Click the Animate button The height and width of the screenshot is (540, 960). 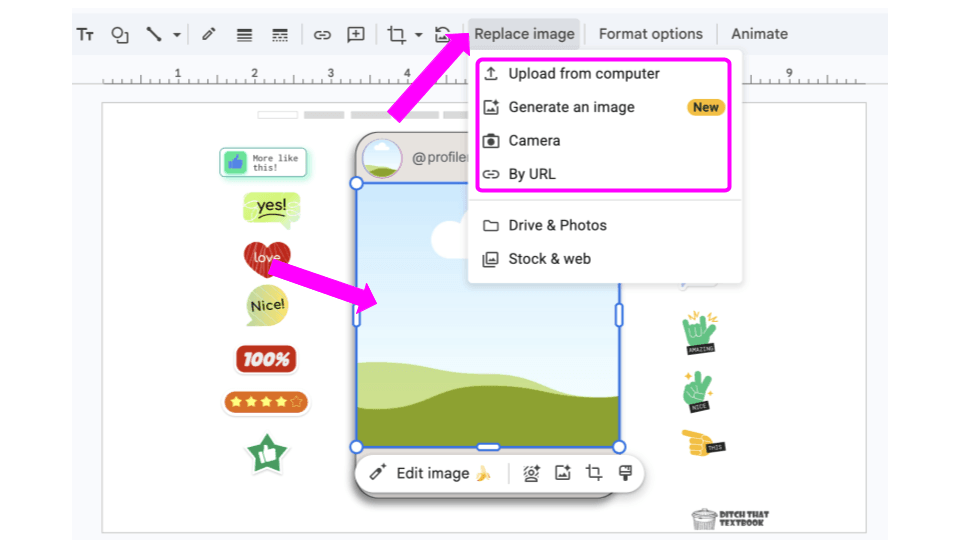pyautogui.click(x=759, y=34)
